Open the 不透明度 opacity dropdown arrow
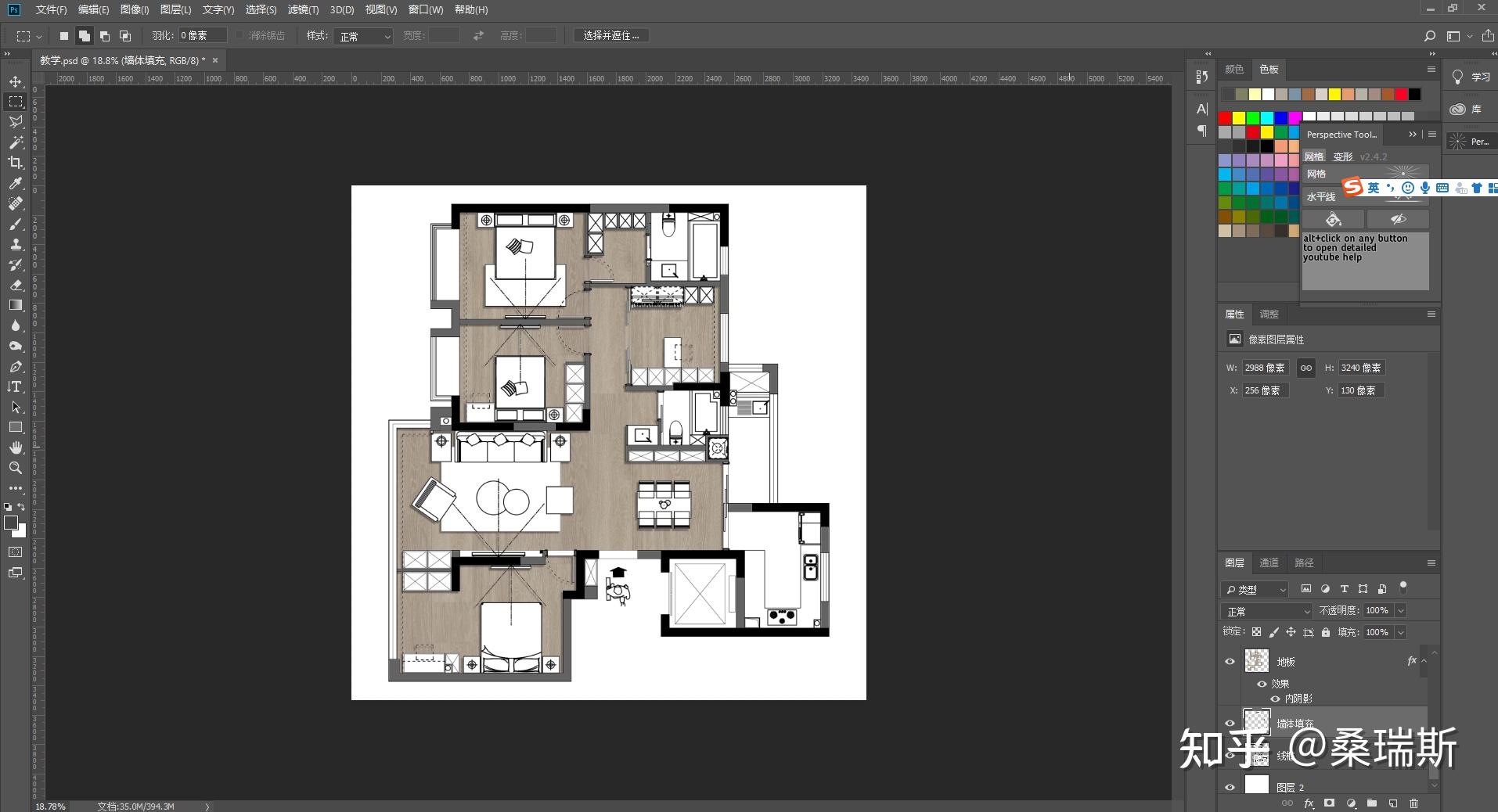 [1401, 611]
